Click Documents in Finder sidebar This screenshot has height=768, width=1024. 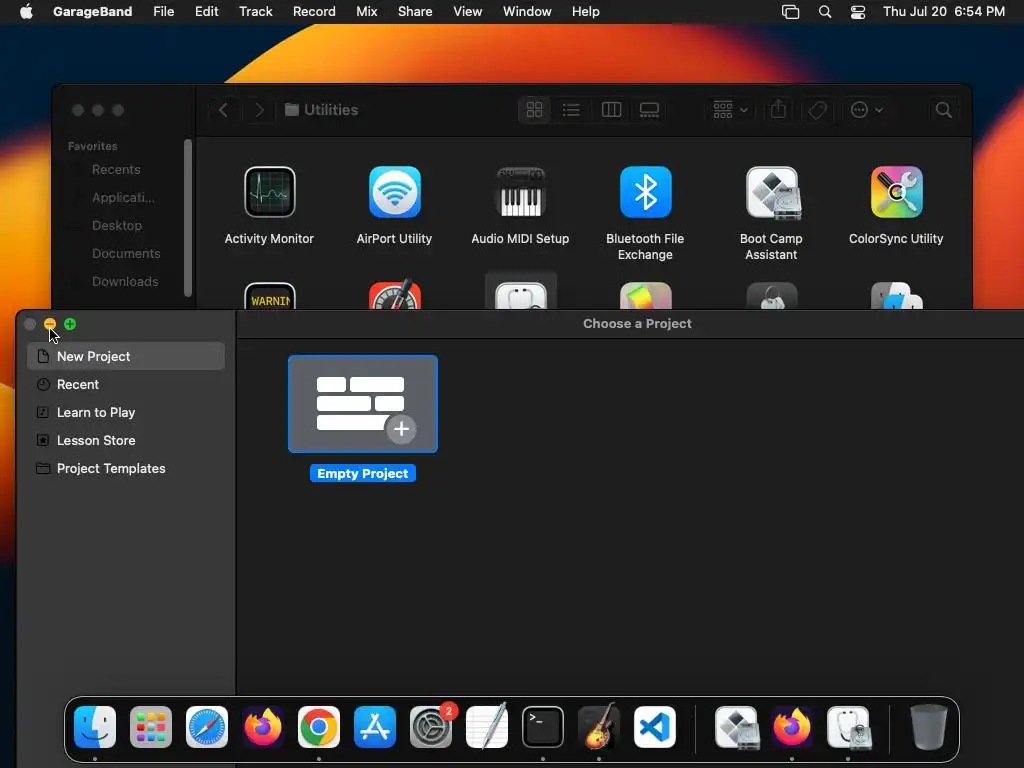(x=125, y=253)
